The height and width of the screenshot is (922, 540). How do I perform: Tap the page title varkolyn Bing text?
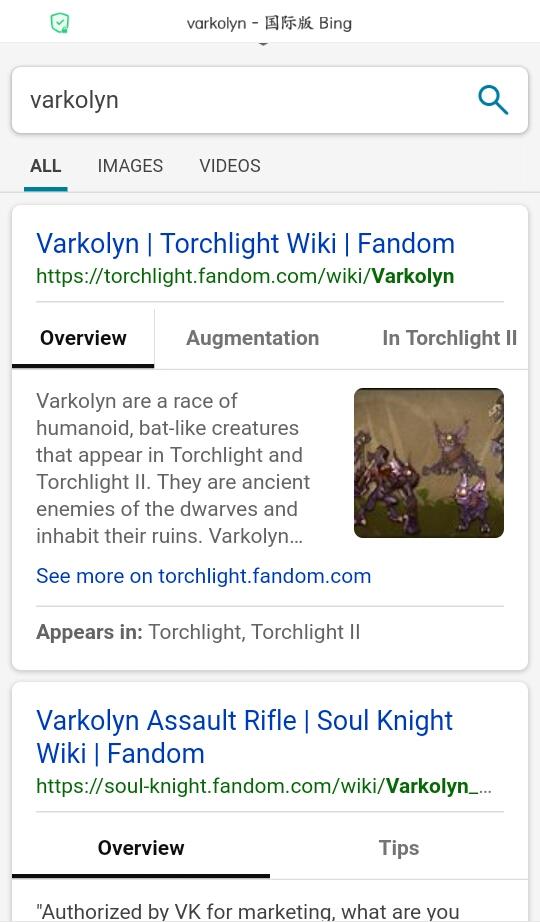[269, 24]
